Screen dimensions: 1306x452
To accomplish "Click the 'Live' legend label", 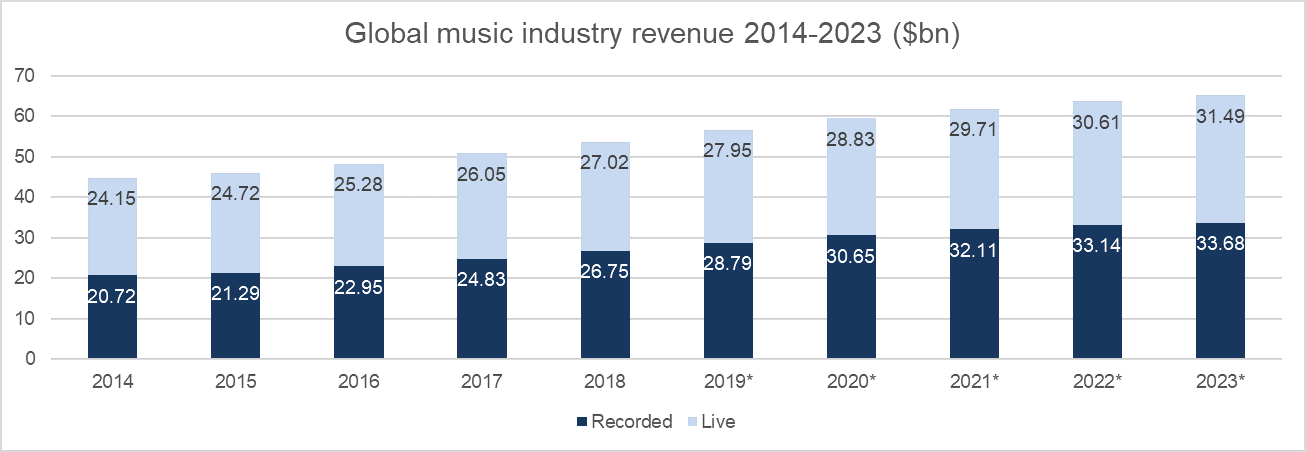I will tap(718, 422).
